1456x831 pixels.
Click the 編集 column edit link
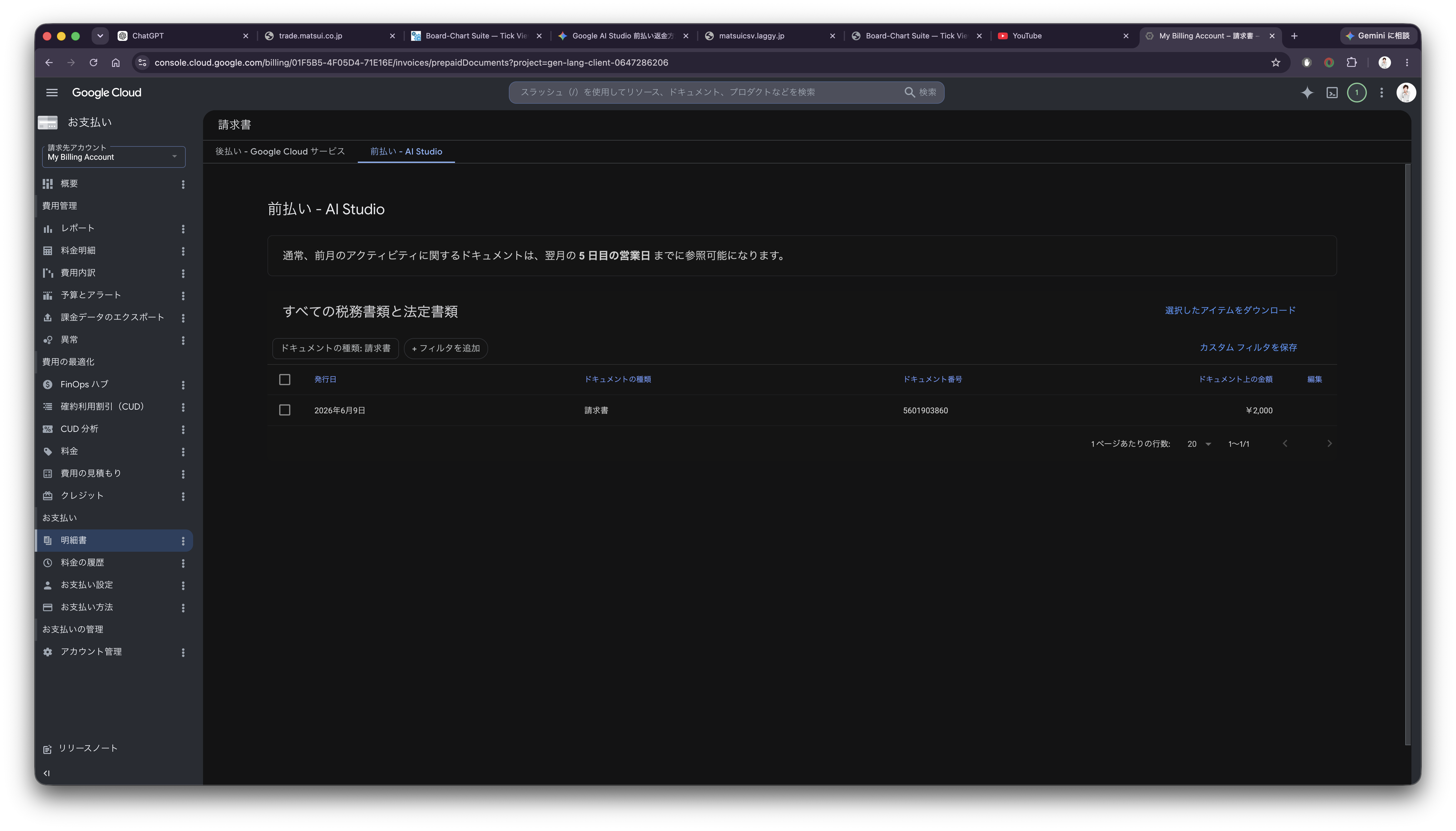1315,380
